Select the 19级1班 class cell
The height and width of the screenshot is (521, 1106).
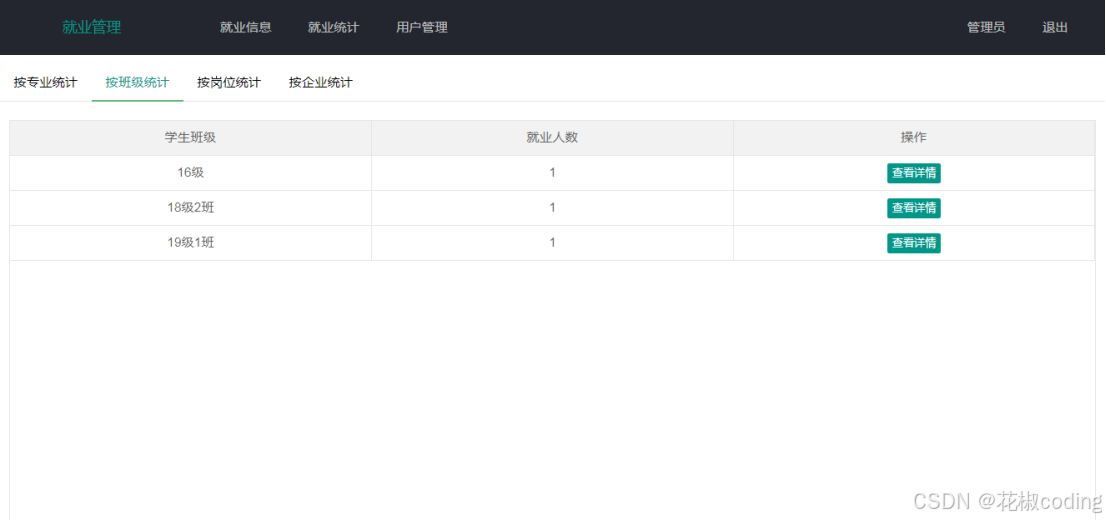pos(190,243)
